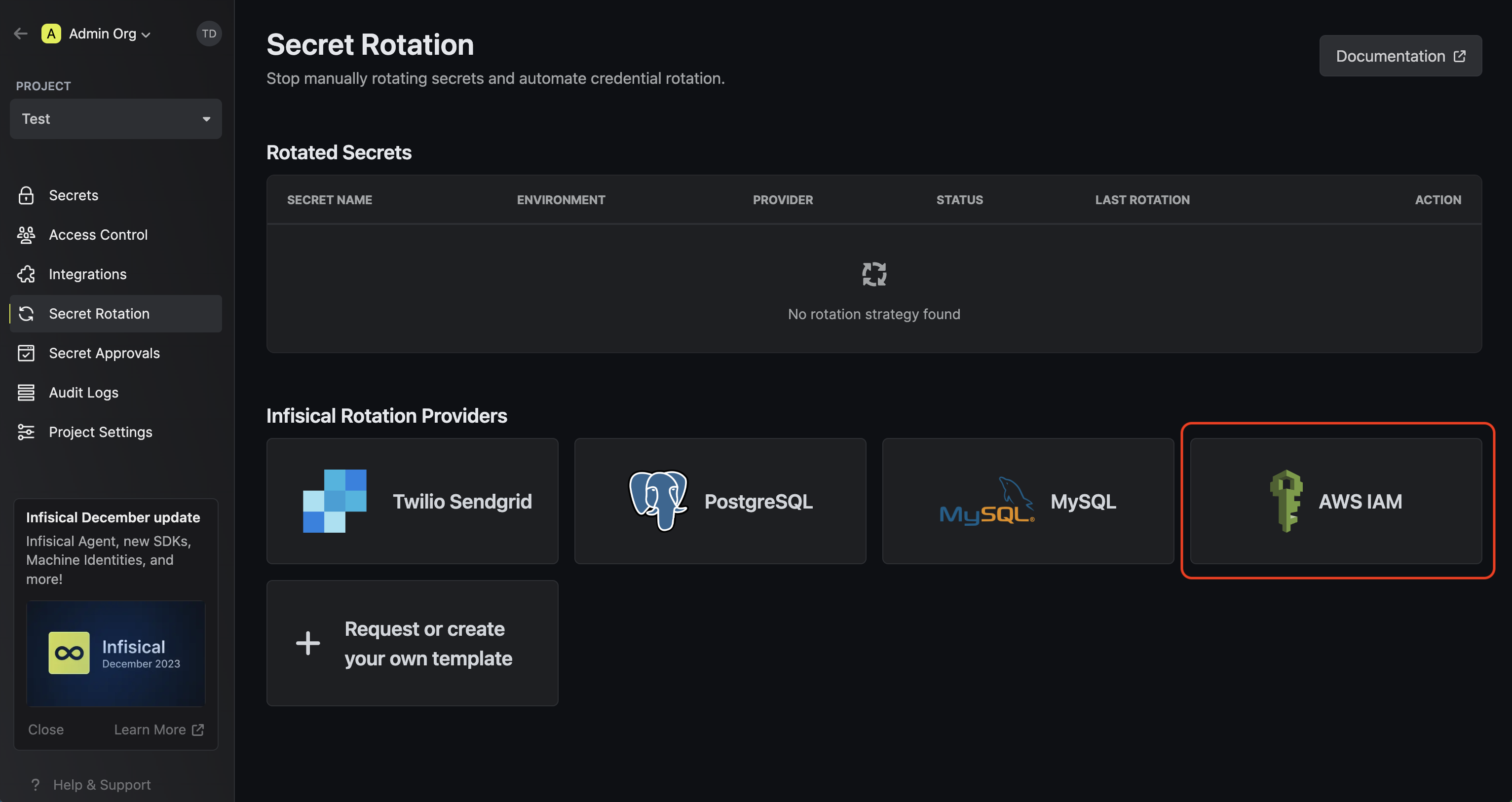
Task: Click the 'Rotated Secrets' section heading
Action: coord(339,152)
